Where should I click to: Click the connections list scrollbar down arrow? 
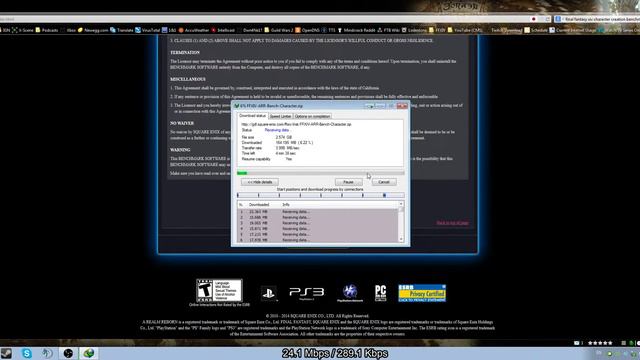click(401, 240)
